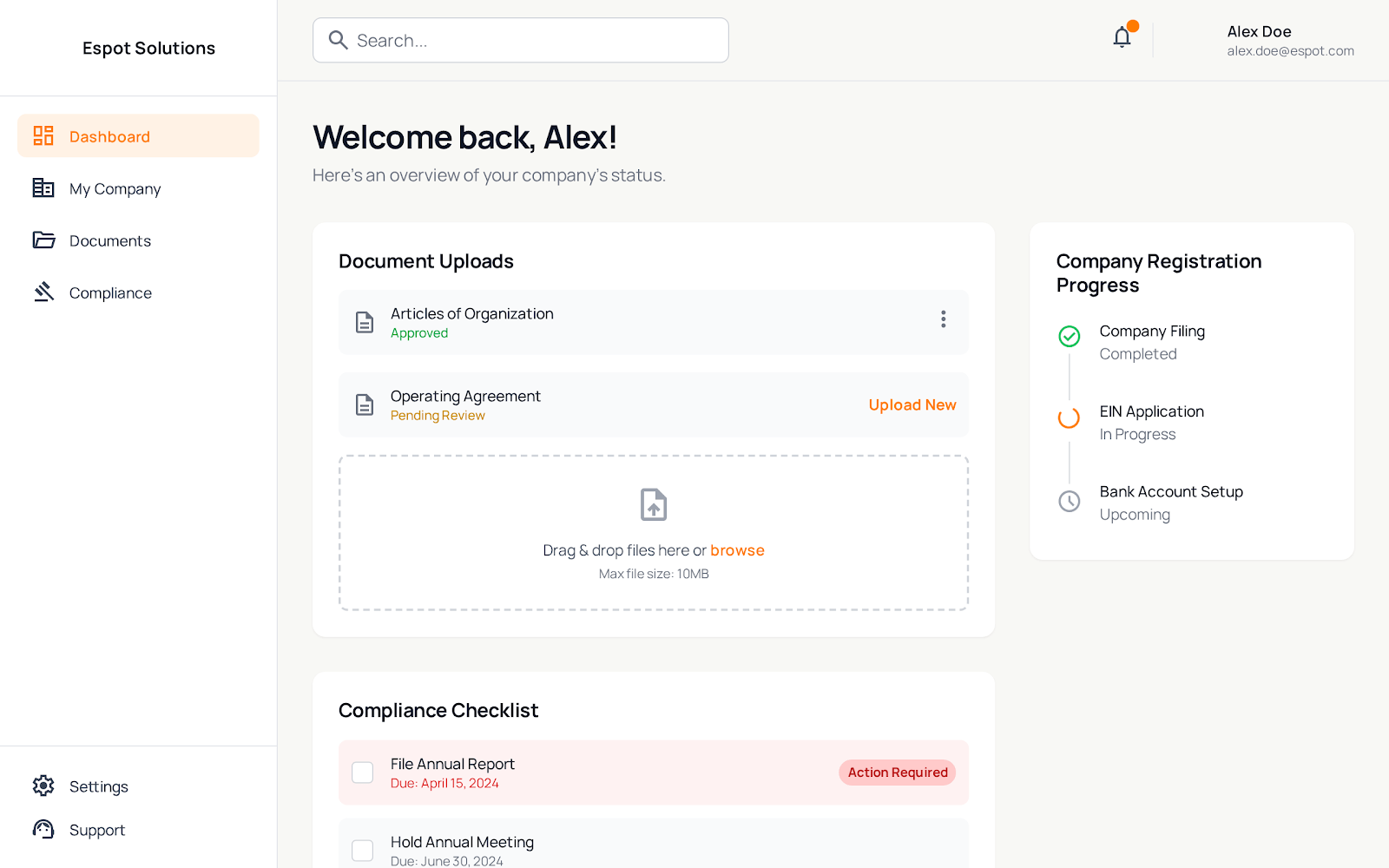Click the file upload icon in dropzone

(x=653, y=504)
